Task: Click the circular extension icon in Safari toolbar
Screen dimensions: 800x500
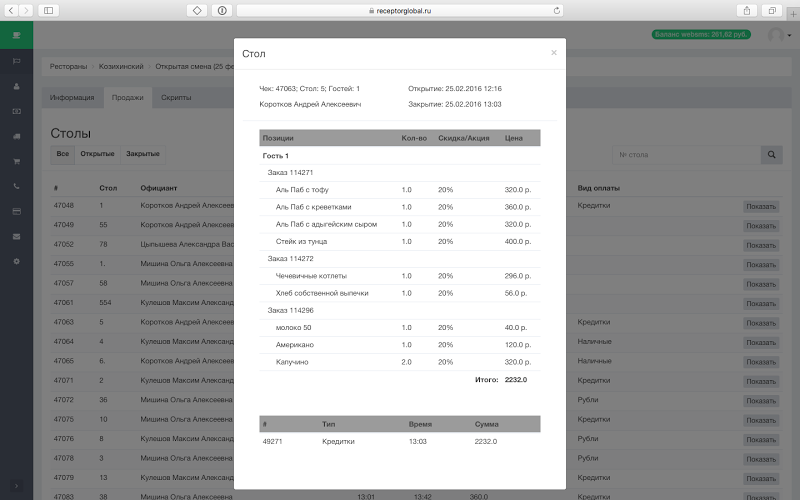Action: tap(222, 10)
